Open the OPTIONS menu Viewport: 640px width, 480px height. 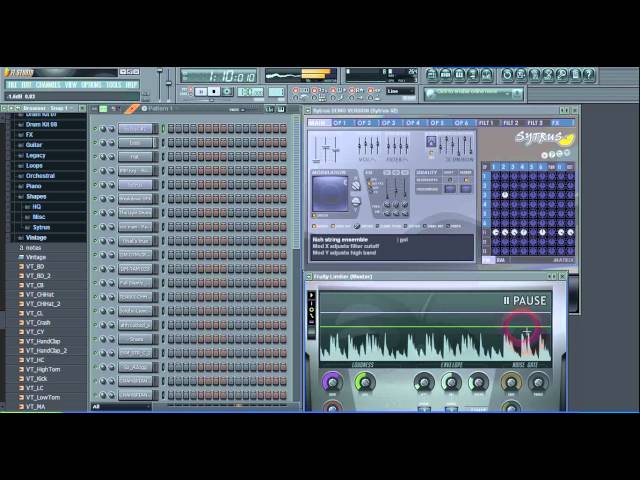click(x=91, y=85)
